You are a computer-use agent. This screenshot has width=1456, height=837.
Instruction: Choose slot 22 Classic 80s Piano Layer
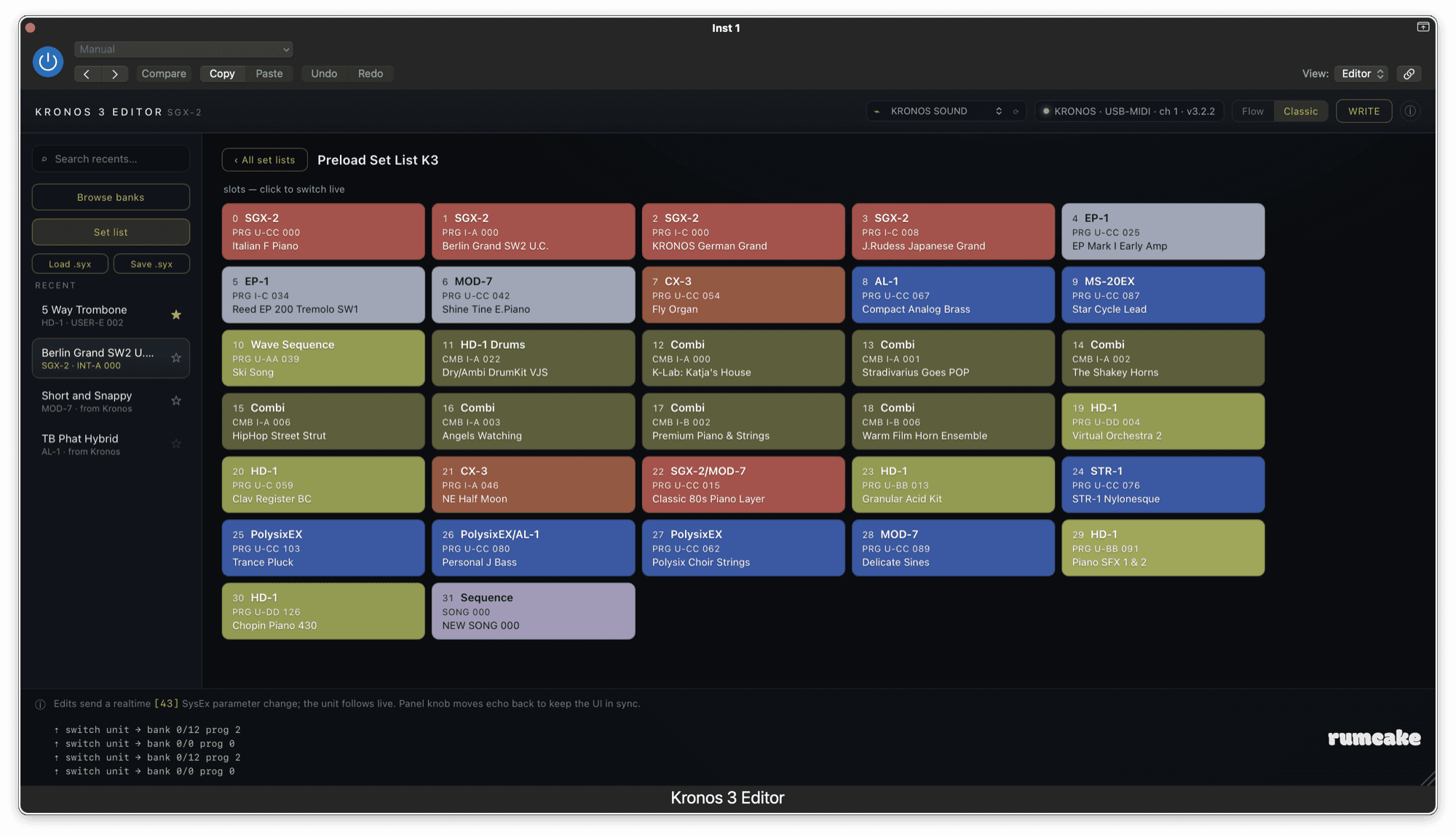[x=743, y=485]
